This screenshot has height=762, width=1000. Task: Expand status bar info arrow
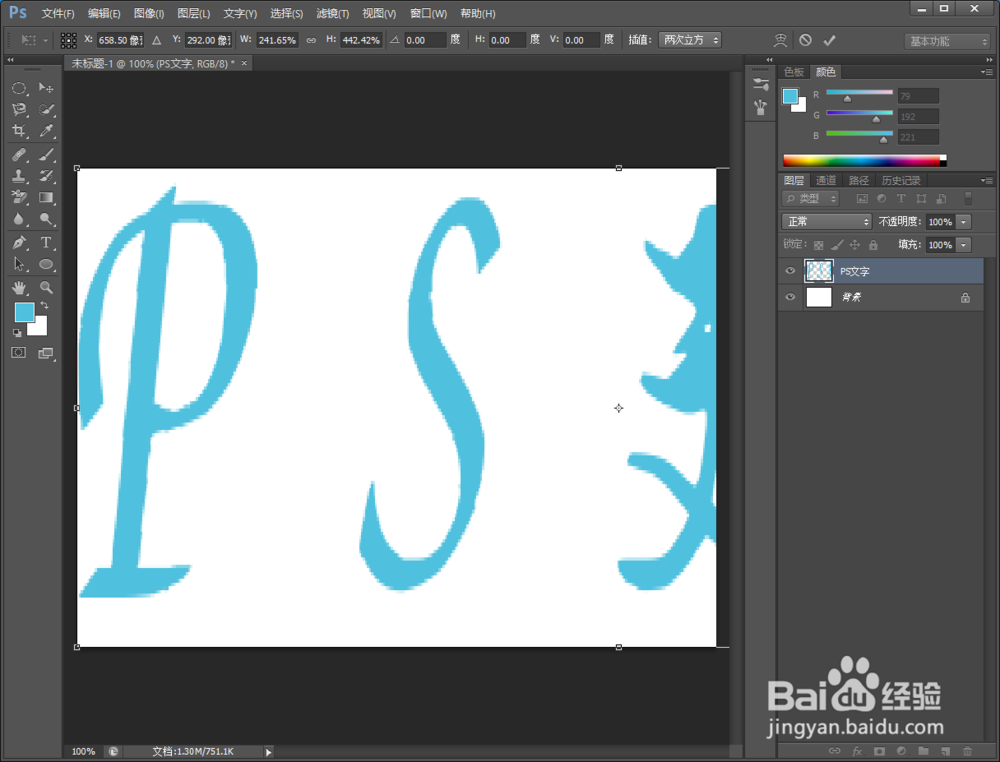(x=268, y=752)
